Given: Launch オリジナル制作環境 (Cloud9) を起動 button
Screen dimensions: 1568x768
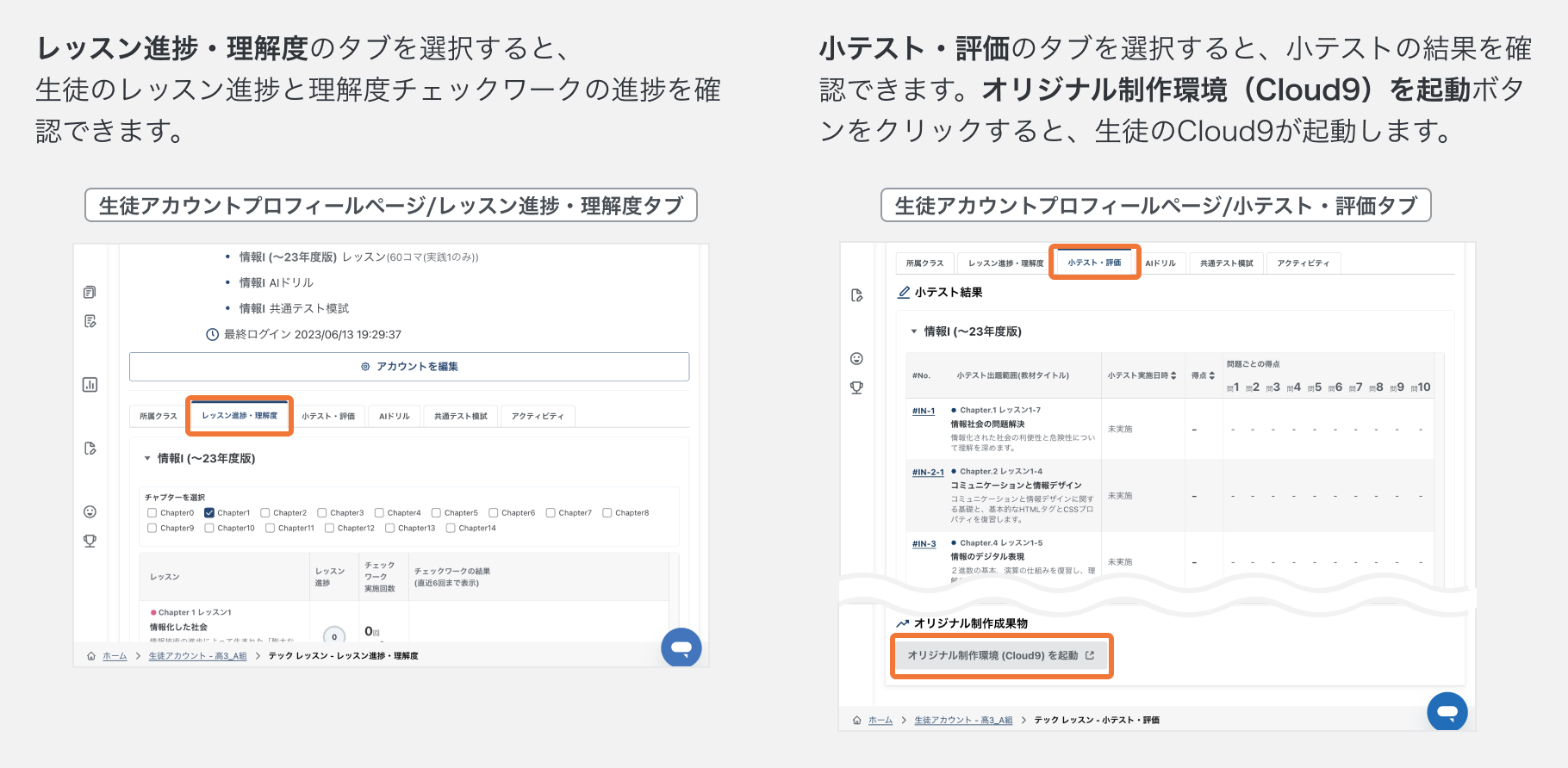Looking at the screenshot, I should 1001,656.
